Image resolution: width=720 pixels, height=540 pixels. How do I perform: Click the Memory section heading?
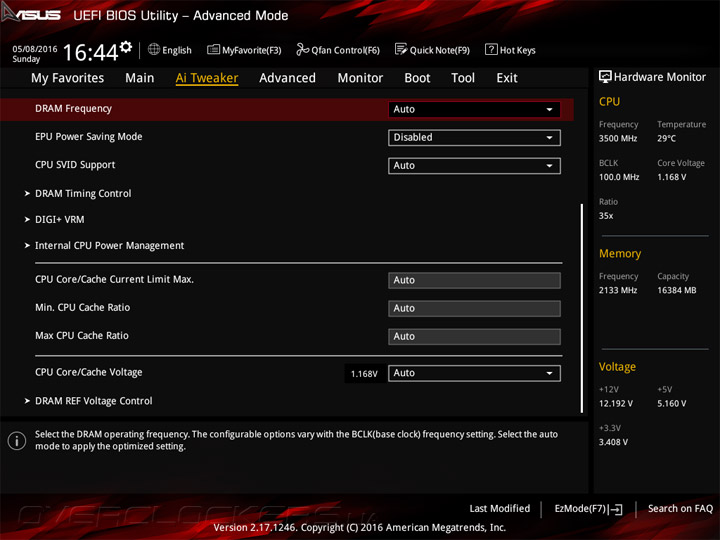pos(620,253)
